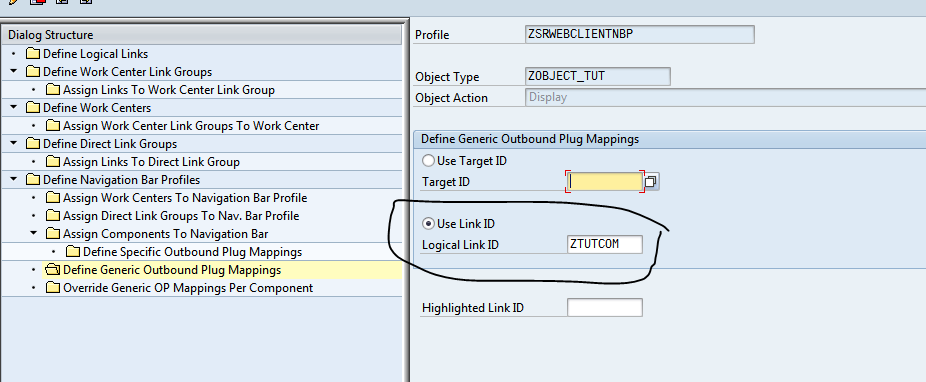Viewport: 926px width, 382px height.
Task: Click the Logical Link ID field containing ZTUTCOM
Action: coord(605,244)
